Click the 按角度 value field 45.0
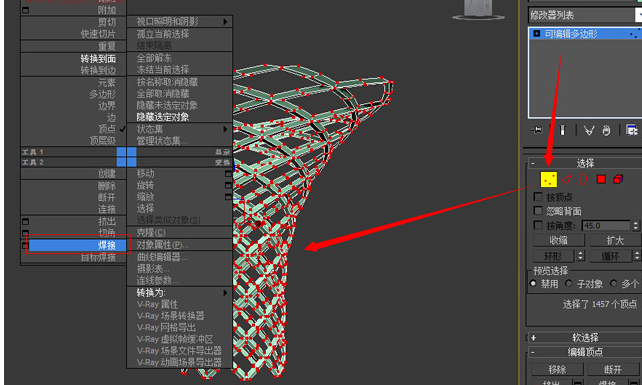 click(606, 226)
